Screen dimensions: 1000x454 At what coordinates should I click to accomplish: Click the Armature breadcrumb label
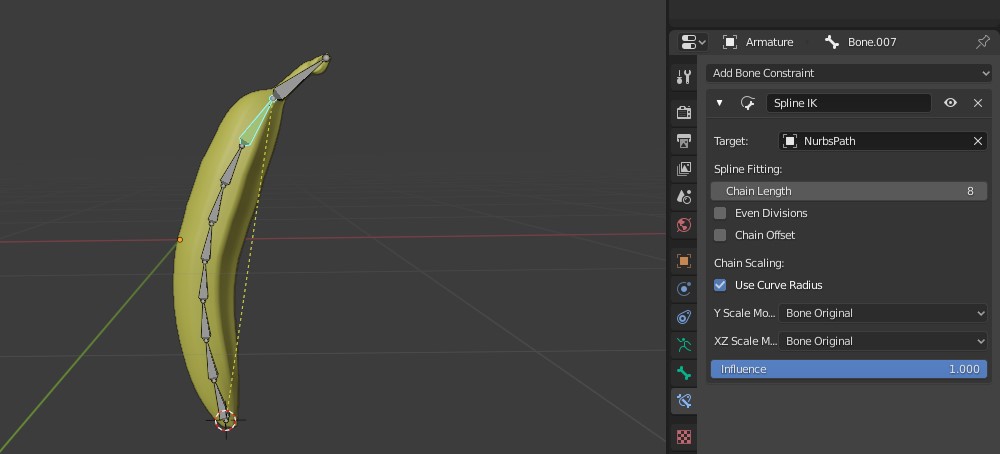click(770, 42)
